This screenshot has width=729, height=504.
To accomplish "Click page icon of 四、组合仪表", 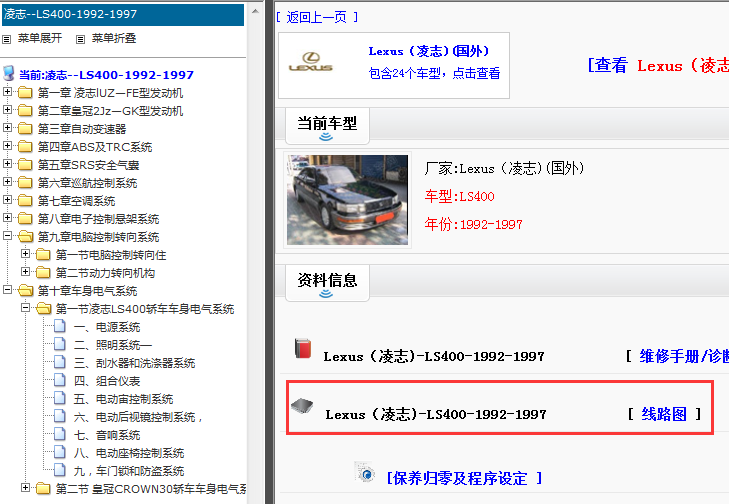I will point(60,380).
